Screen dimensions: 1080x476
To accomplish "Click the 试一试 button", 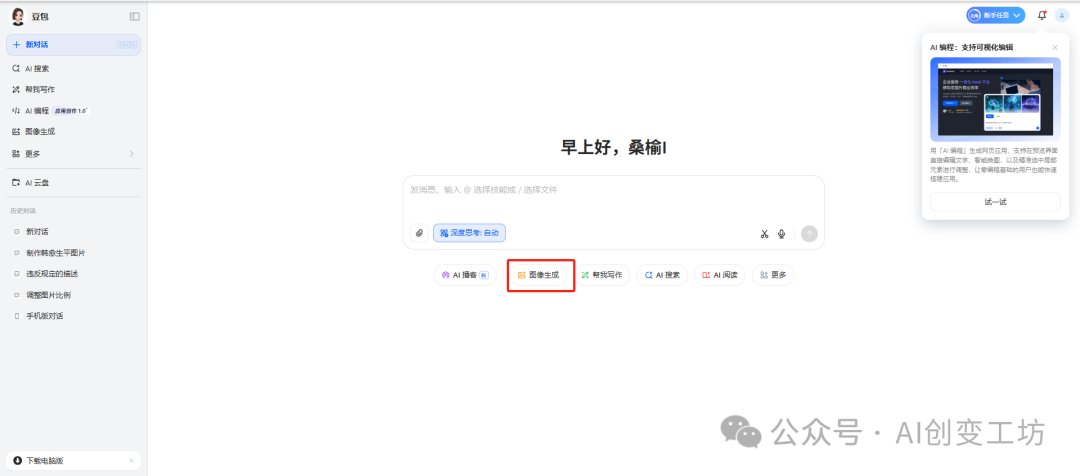I will (995, 202).
